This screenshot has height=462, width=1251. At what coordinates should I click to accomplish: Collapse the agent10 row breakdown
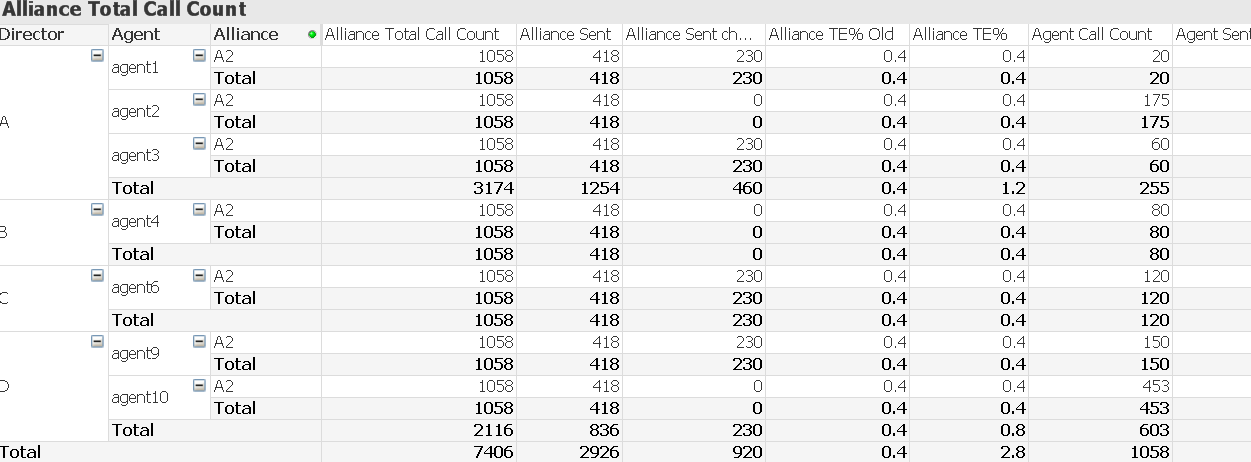(x=199, y=386)
